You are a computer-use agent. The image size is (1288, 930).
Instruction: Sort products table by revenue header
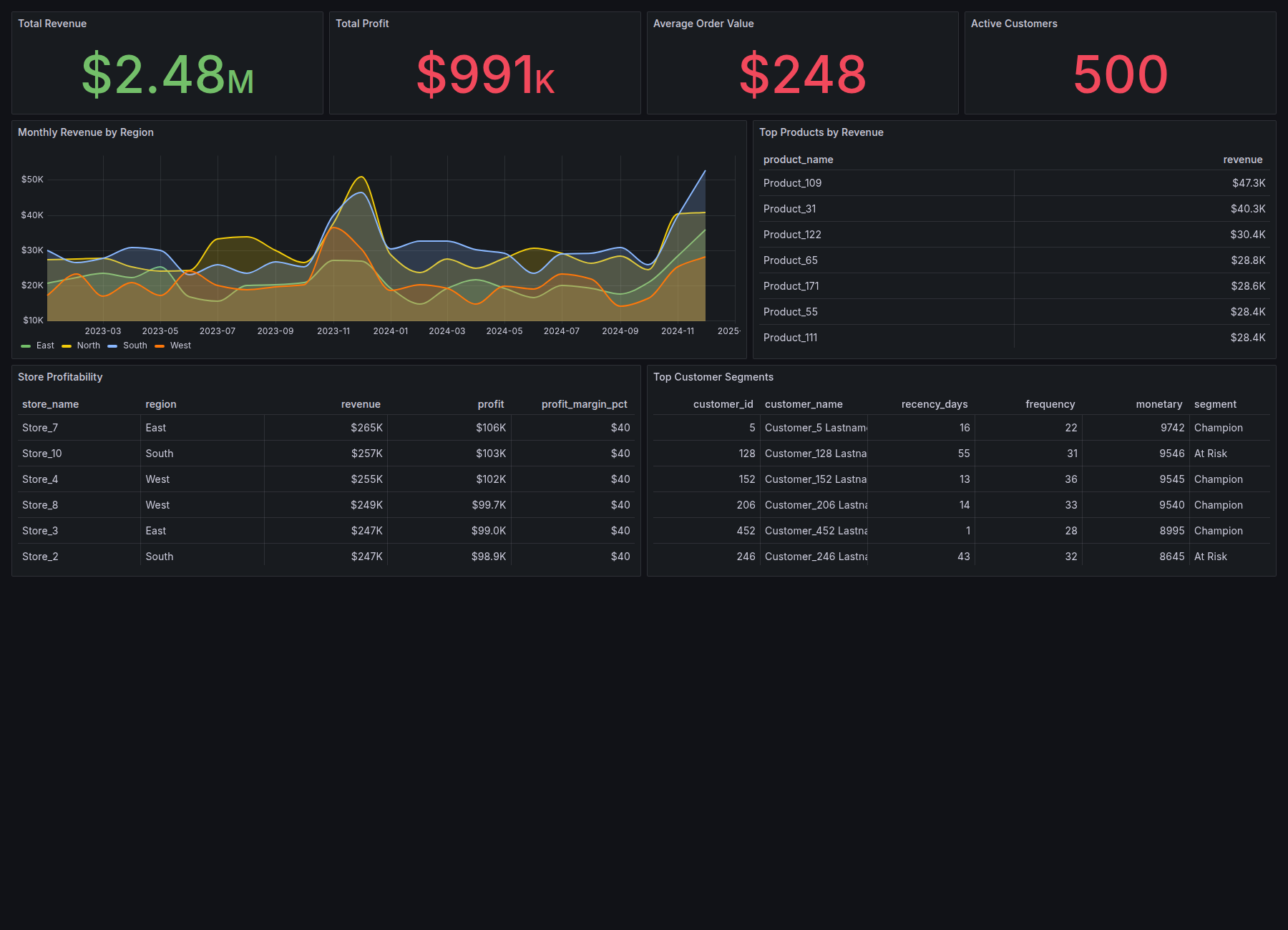[x=1243, y=160]
